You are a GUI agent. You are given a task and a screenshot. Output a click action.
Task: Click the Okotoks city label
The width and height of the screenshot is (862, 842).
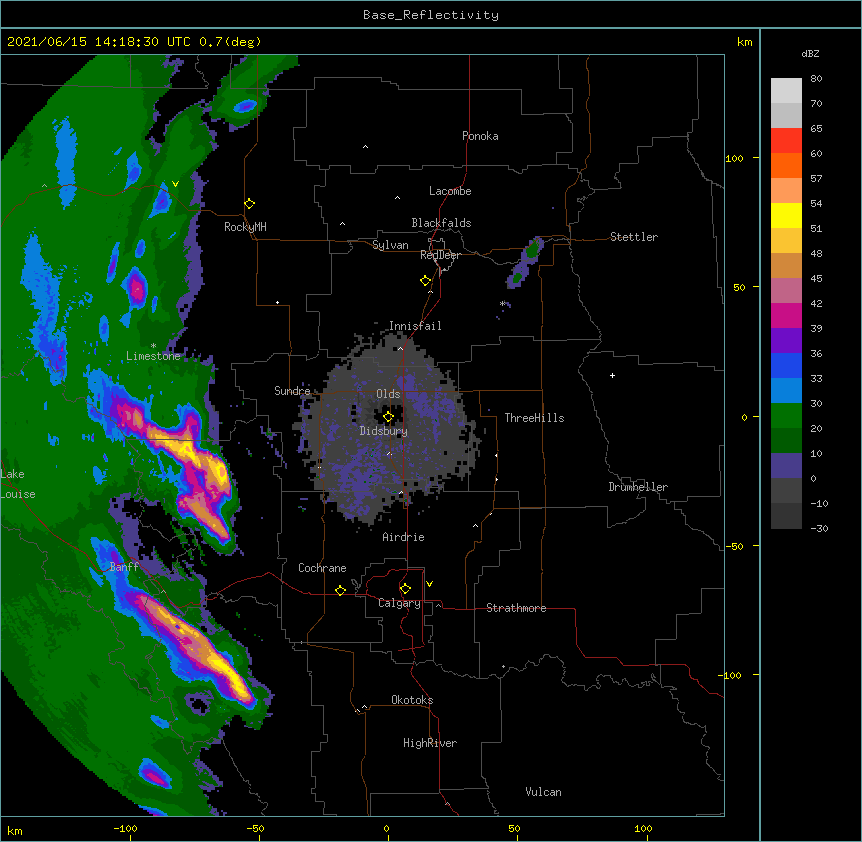412,700
